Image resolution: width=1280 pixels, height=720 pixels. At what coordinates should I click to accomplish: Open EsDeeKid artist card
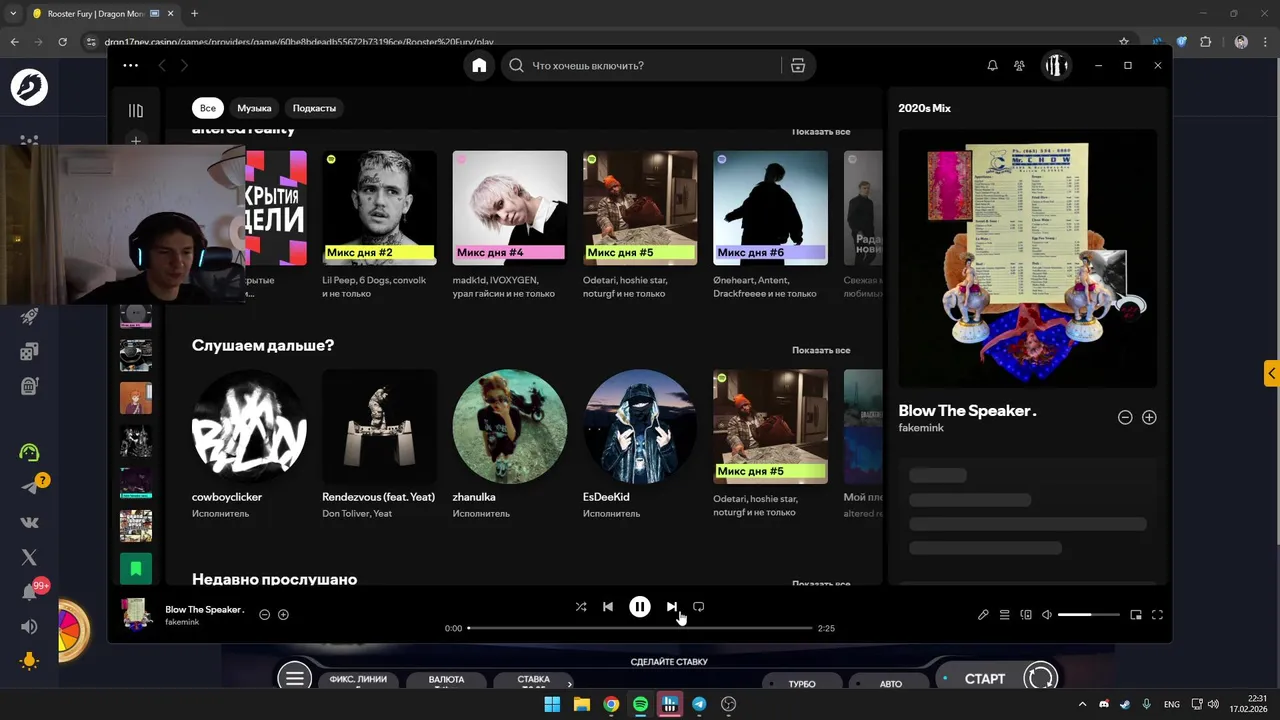click(640, 445)
